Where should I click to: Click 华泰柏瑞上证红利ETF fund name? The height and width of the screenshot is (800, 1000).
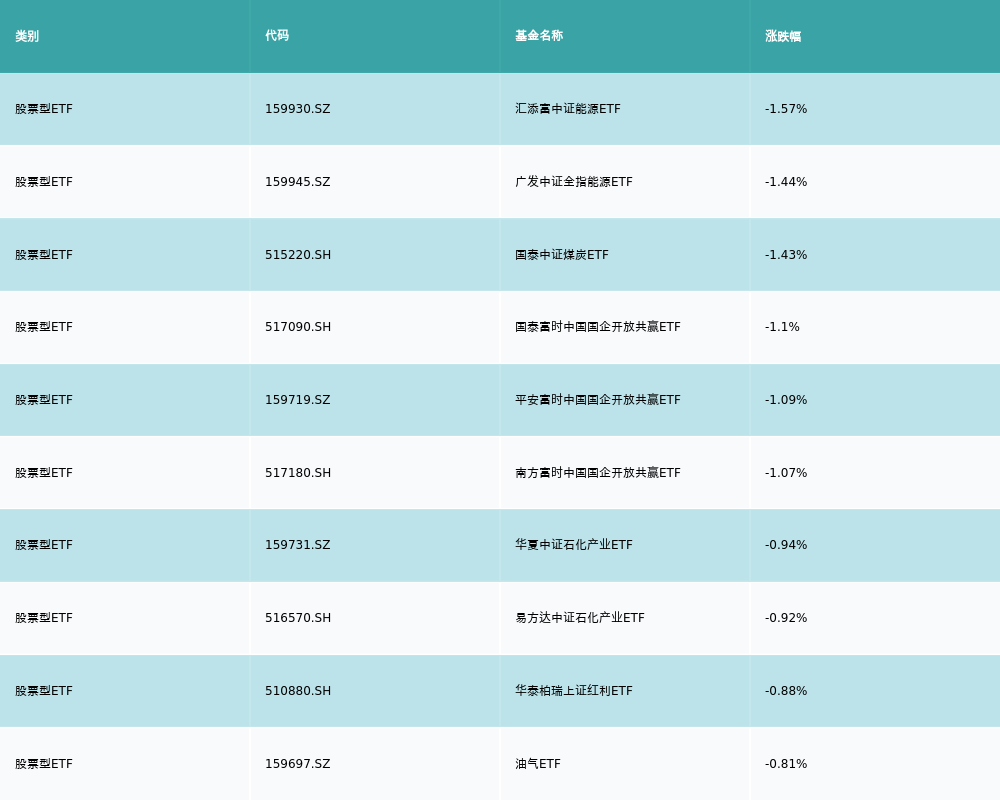[573, 691]
